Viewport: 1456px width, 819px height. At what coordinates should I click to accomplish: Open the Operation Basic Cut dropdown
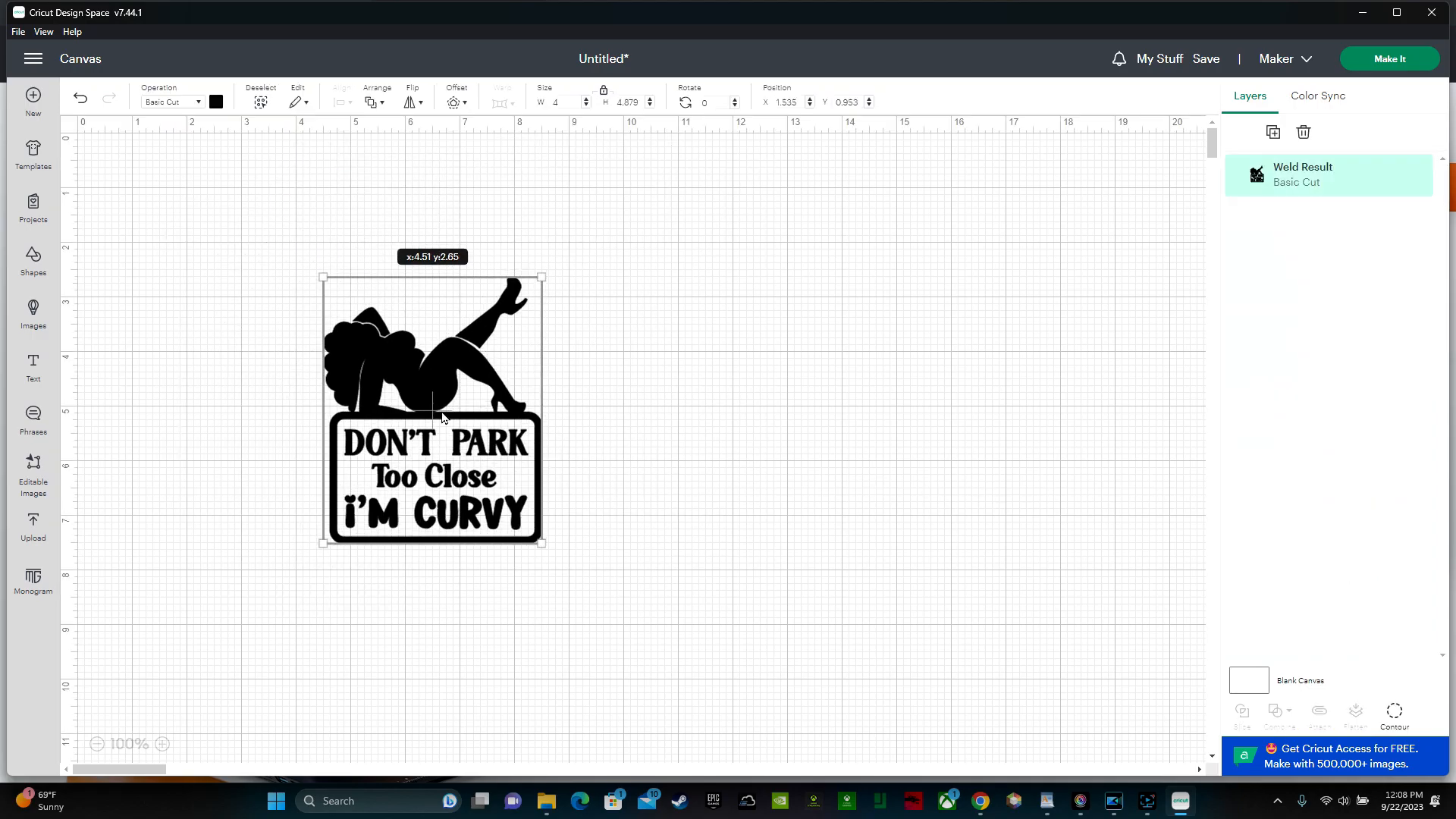[173, 102]
